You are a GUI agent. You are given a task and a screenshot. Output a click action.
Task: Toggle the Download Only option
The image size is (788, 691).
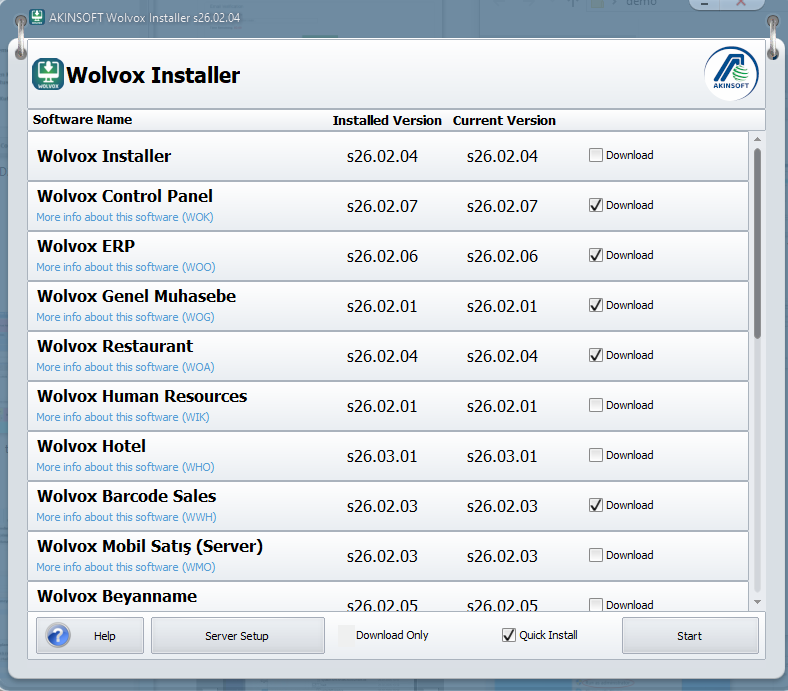coord(346,635)
